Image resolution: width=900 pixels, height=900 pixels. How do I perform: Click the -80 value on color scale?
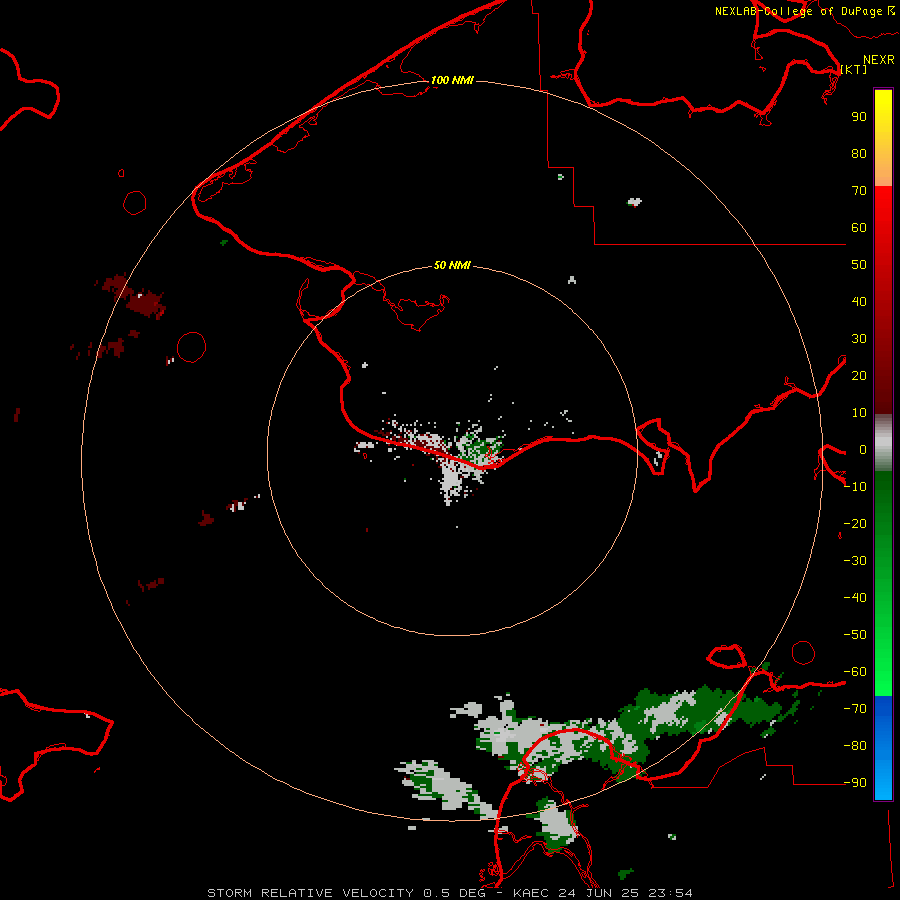(x=855, y=746)
